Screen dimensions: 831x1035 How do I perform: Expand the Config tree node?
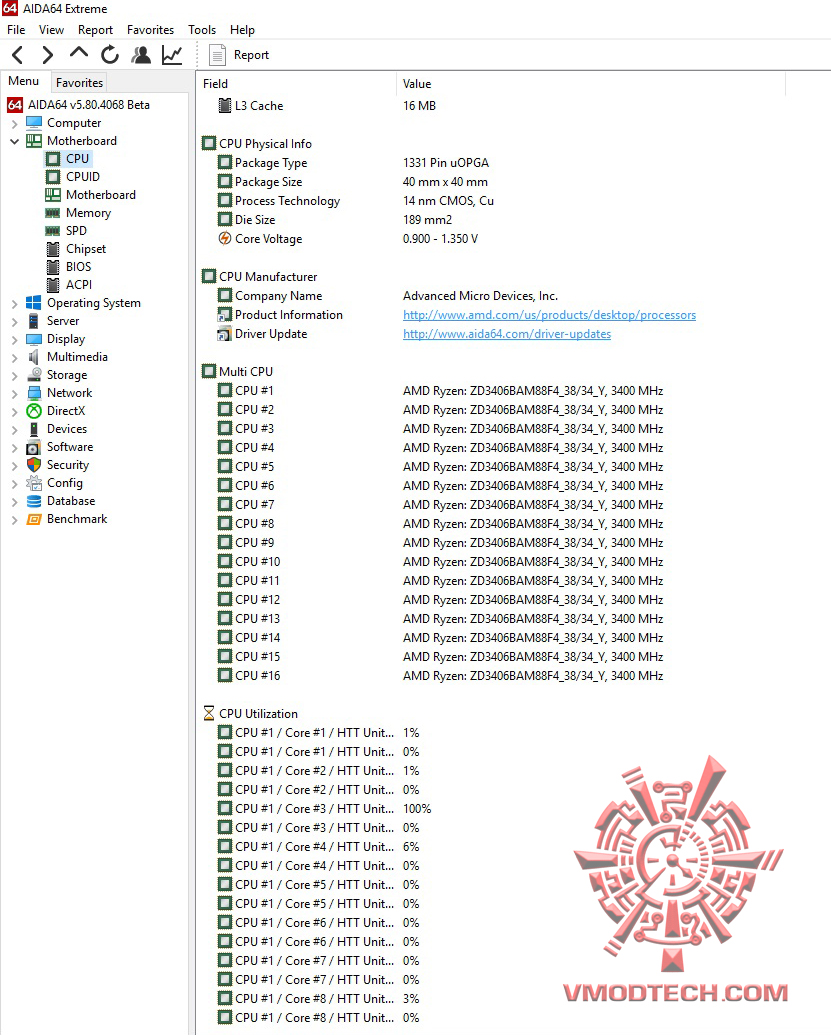coord(14,483)
